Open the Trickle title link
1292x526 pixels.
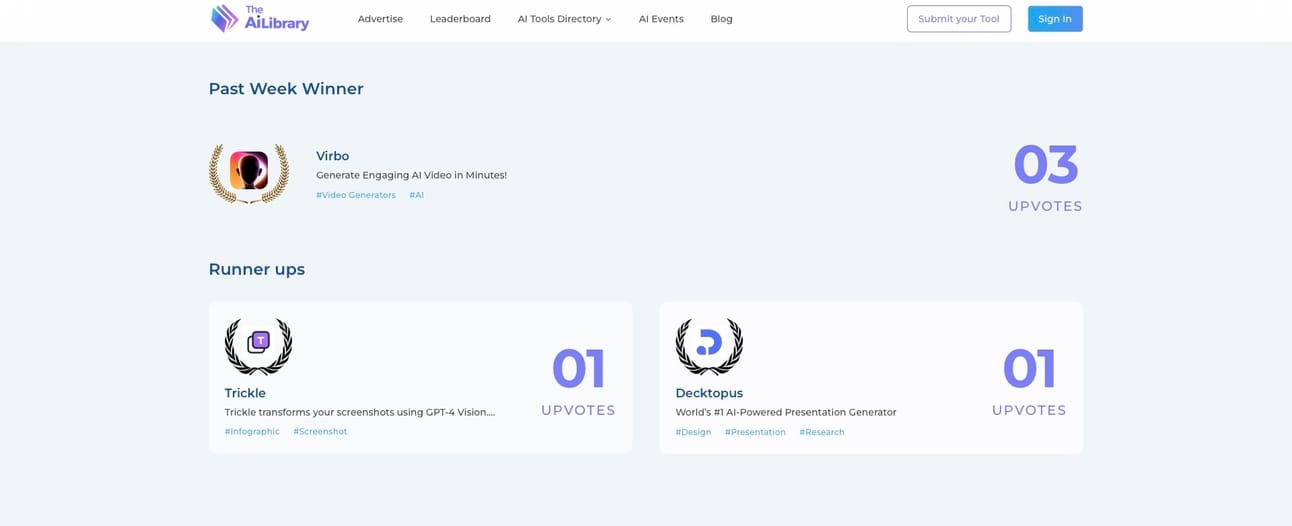[x=245, y=393]
